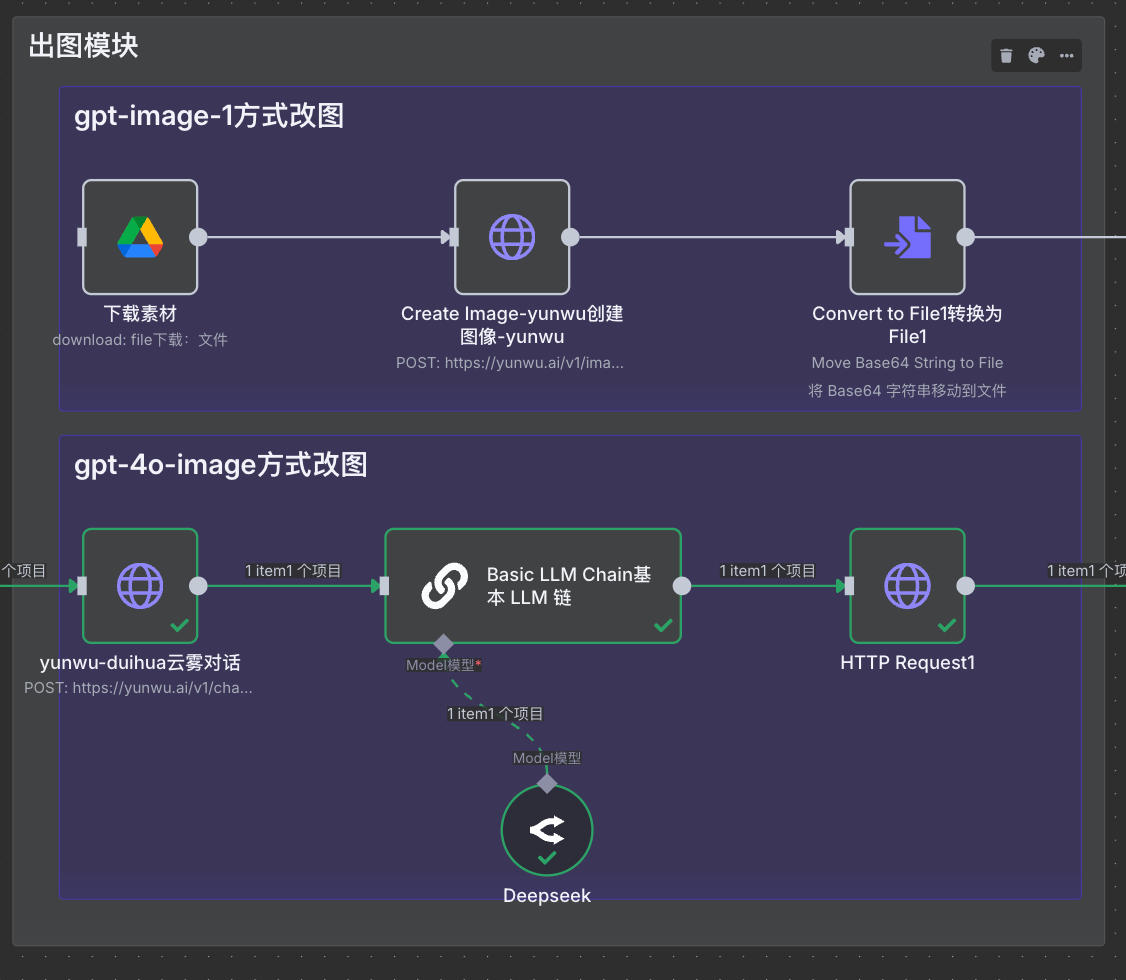The image size is (1126, 980).
Task: Click input connector of yunwu-duihua node
Action: [82, 586]
